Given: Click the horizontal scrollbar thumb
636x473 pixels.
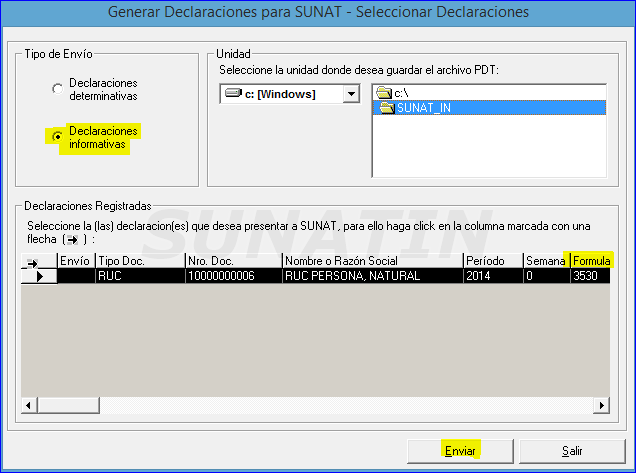Looking at the screenshot, I should (x=69, y=405).
